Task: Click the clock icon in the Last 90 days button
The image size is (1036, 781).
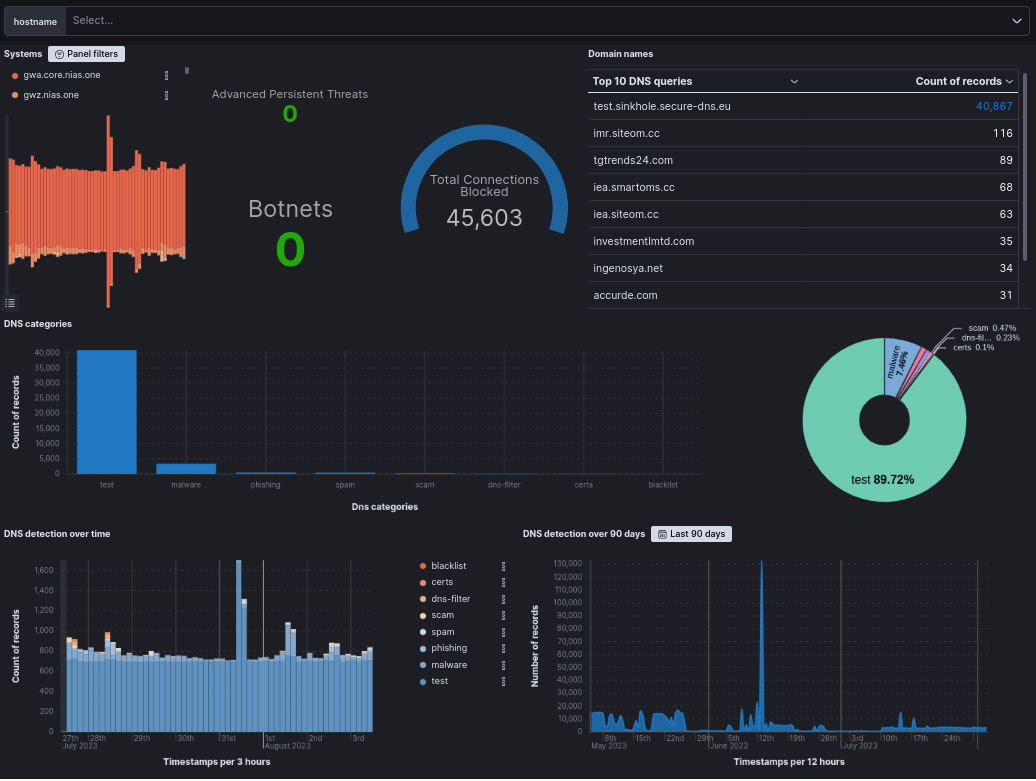Action: 663,534
